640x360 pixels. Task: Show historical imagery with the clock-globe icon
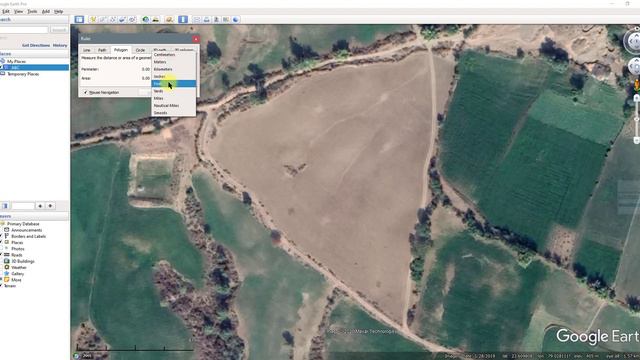[146, 20]
